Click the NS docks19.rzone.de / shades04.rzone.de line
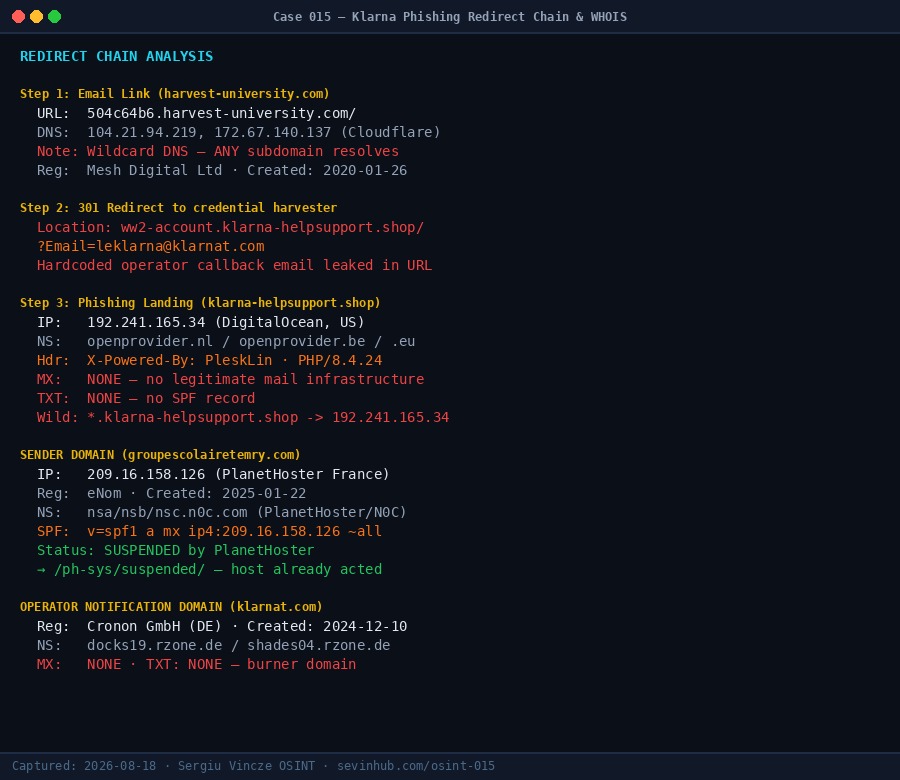The height and width of the screenshot is (780, 900). 214,645
